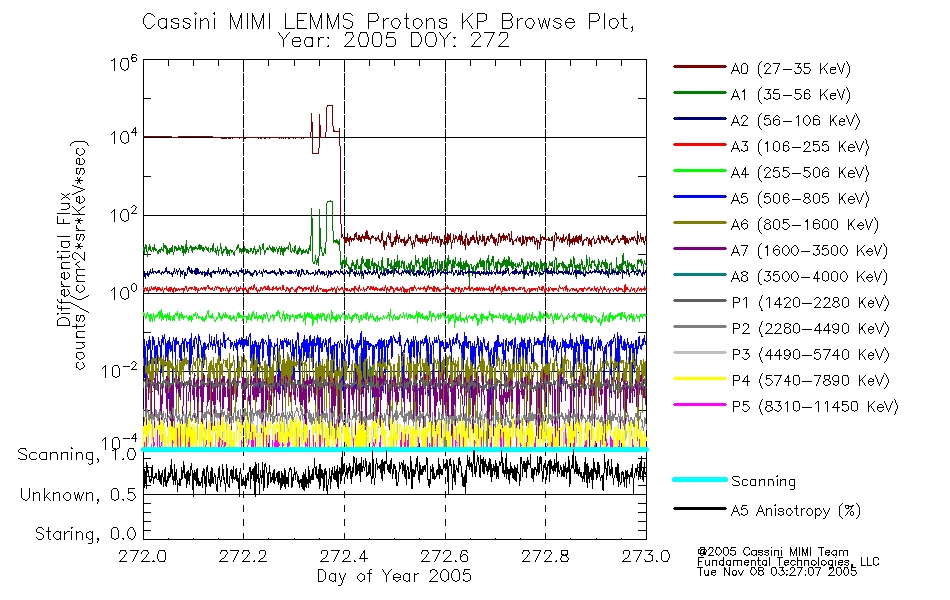Click the plot title Cassini MIMI LEMMS Protons
The width and height of the screenshot is (950, 600).
click(x=388, y=22)
